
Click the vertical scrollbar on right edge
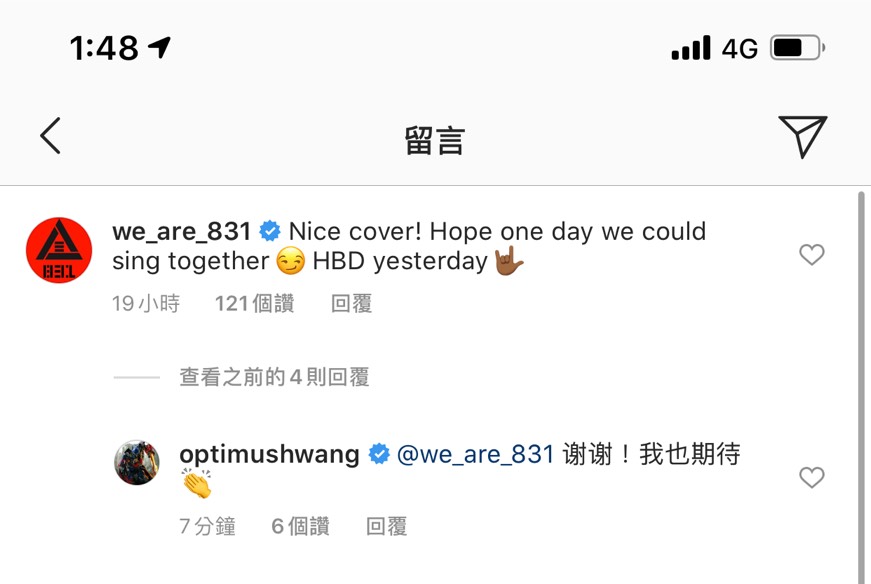tap(861, 387)
